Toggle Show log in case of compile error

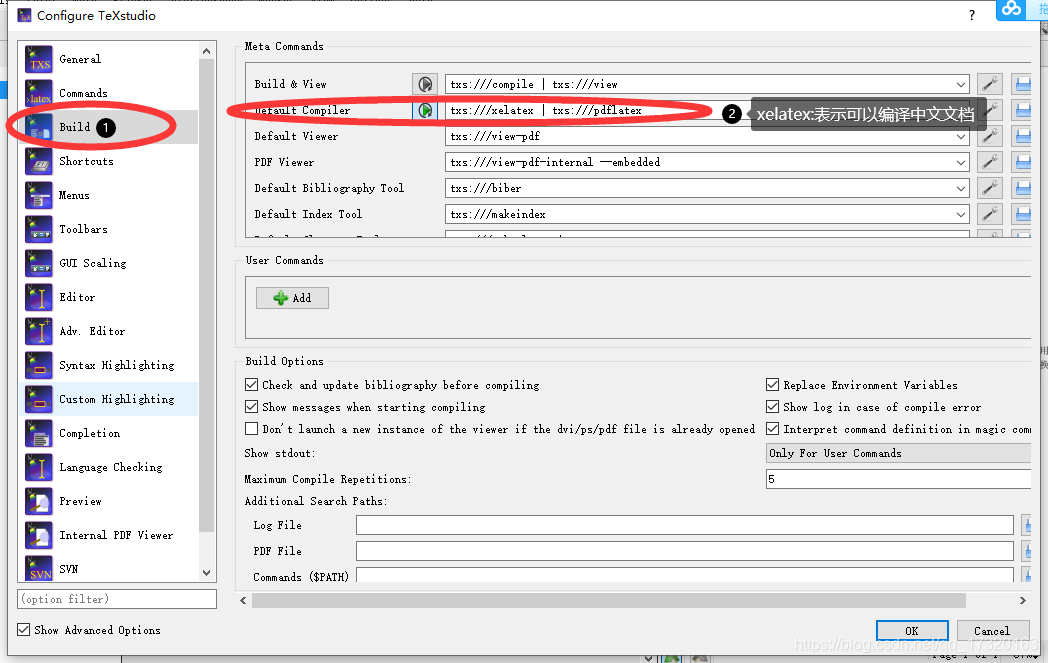773,406
